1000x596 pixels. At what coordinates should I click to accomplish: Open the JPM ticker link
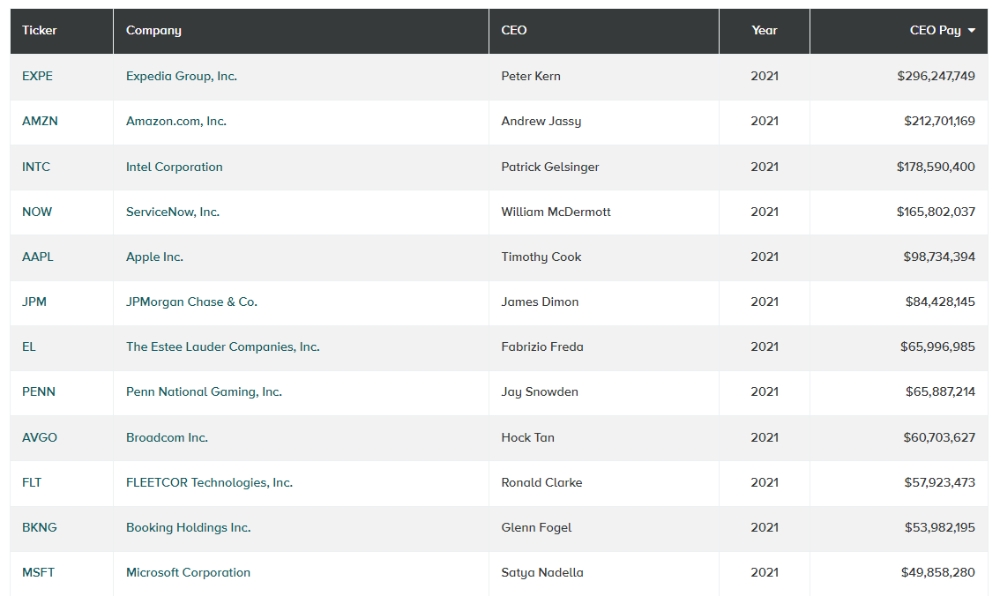(34, 302)
